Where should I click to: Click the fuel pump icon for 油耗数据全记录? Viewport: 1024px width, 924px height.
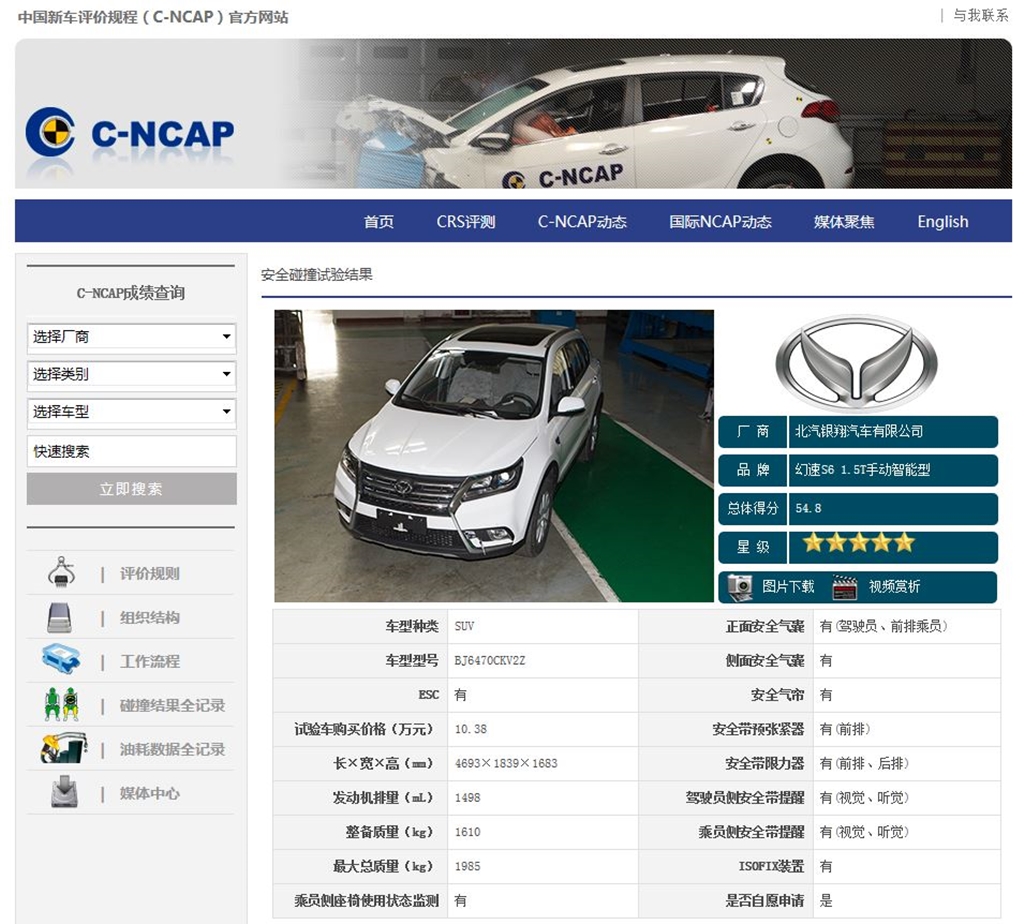[x=63, y=748]
